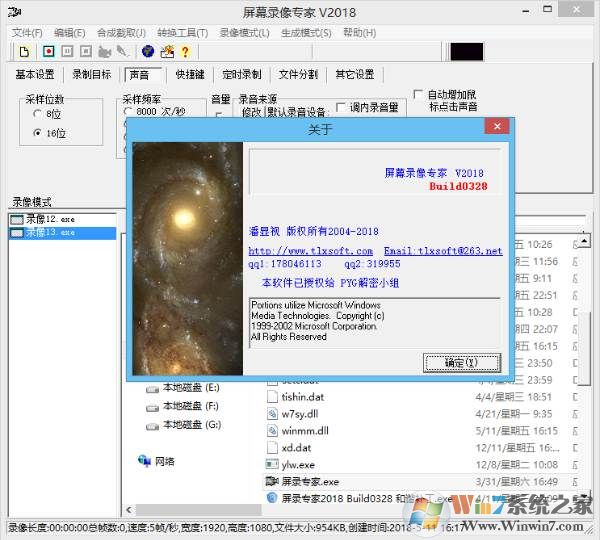Select the 8000 次/秒 sample rate
Image resolution: width=600 pixels, height=540 pixels.
(x=127, y=111)
